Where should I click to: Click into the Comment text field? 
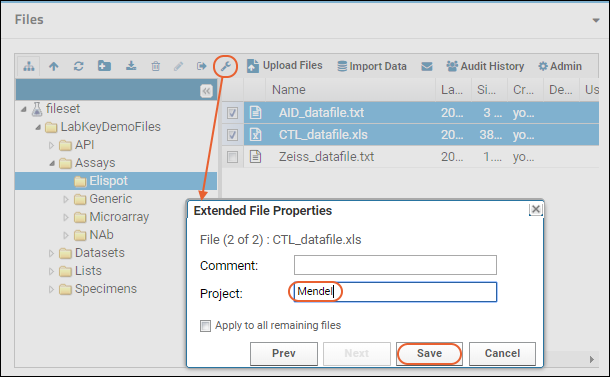[x=395, y=265]
